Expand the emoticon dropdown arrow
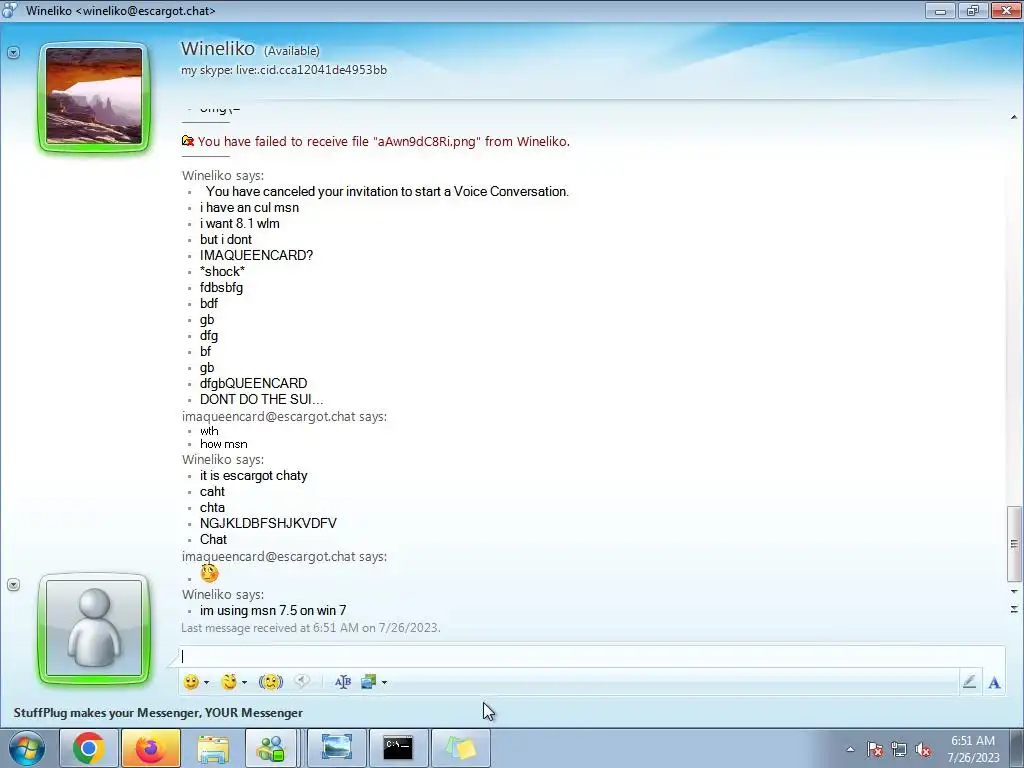The image size is (1024, 768). [x=206, y=682]
